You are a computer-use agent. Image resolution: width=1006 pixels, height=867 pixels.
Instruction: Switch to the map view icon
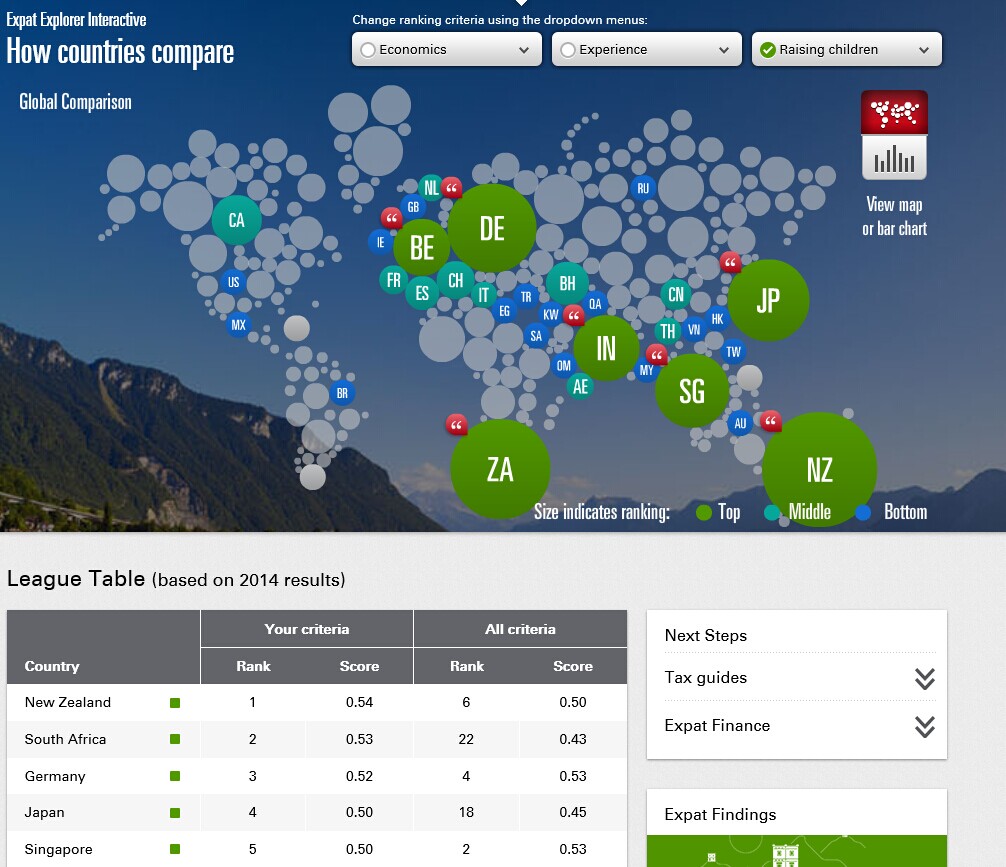click(x=894, y=112)
